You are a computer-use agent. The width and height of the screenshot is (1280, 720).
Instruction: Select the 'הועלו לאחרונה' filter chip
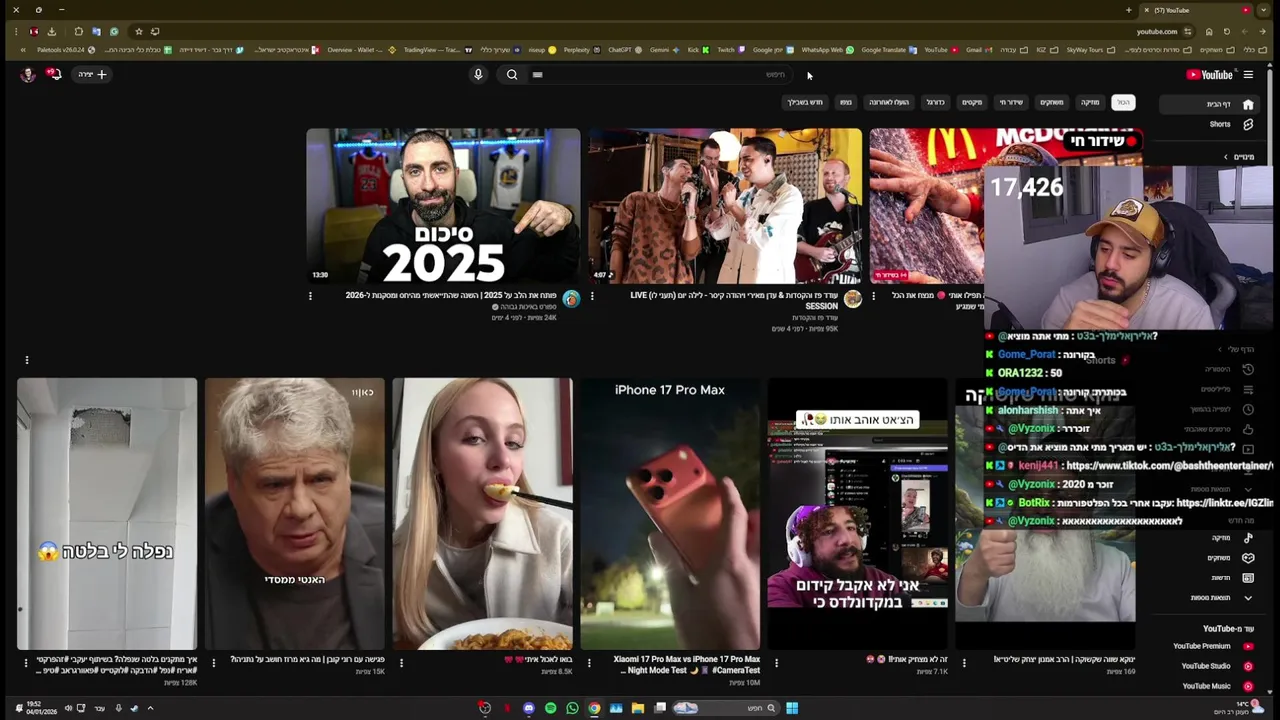[888, 102]
